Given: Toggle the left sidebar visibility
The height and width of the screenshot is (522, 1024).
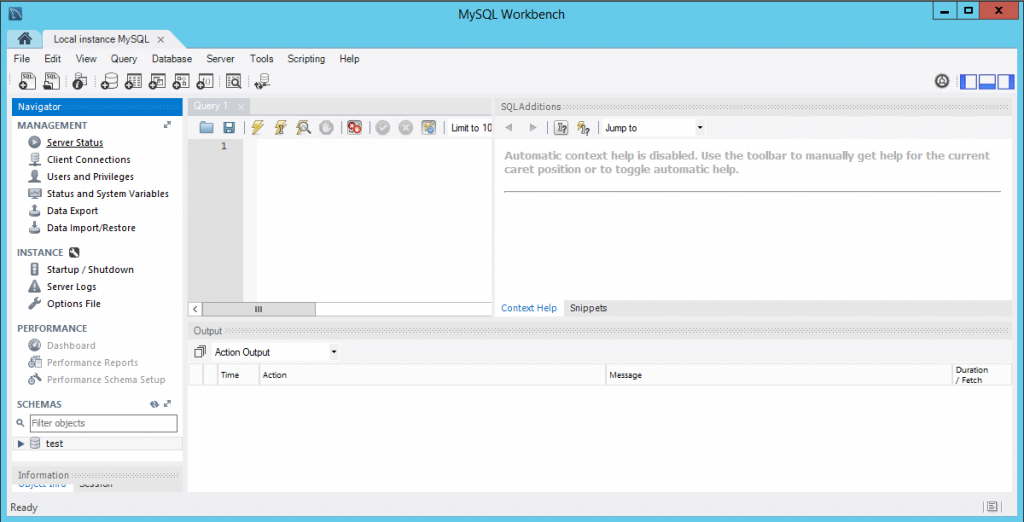Looking at the screenshot, I should point(968,82).
